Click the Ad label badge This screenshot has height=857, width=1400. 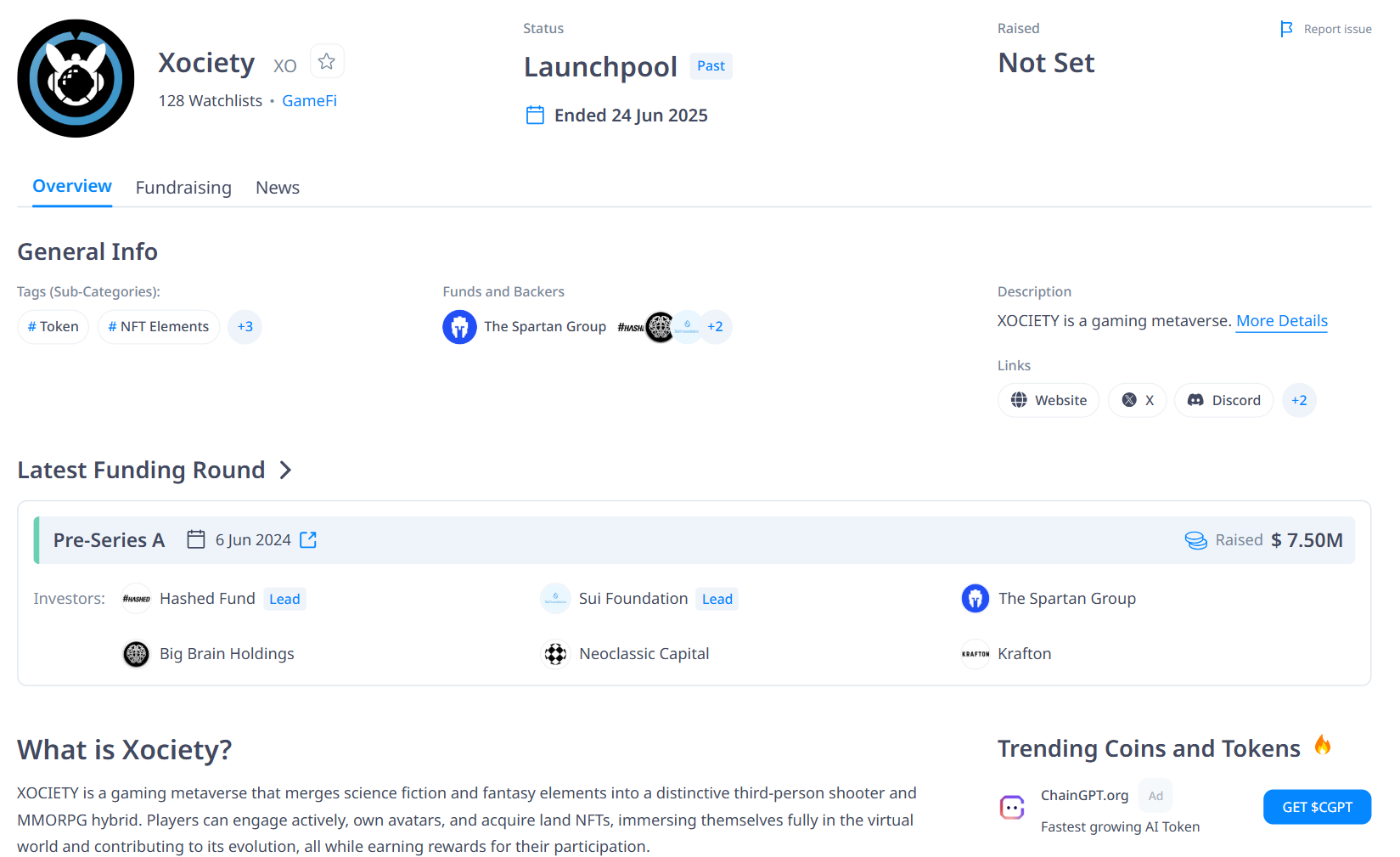tap(1155, 796)
